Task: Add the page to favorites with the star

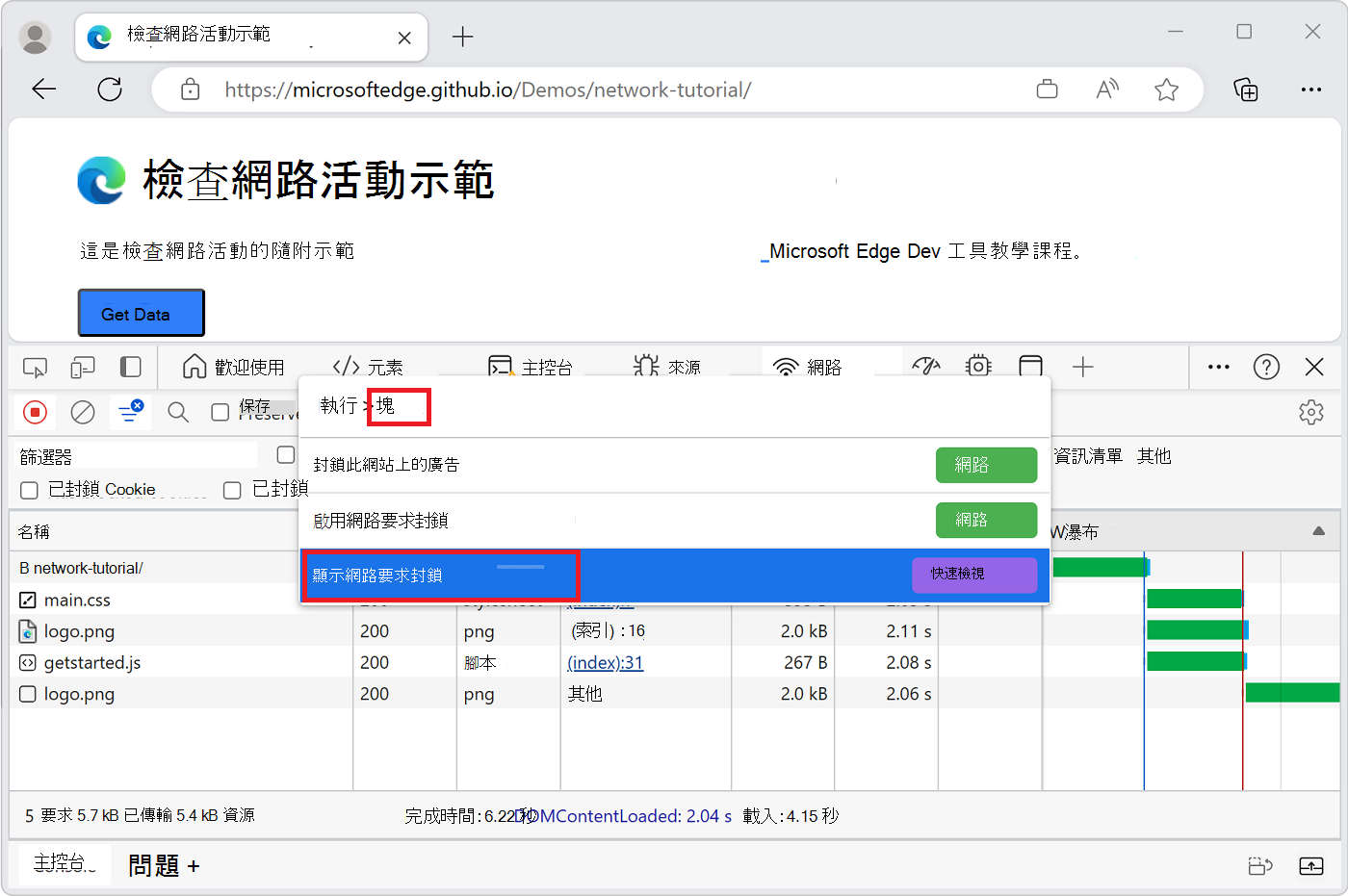Action: tap(1166, 90)
